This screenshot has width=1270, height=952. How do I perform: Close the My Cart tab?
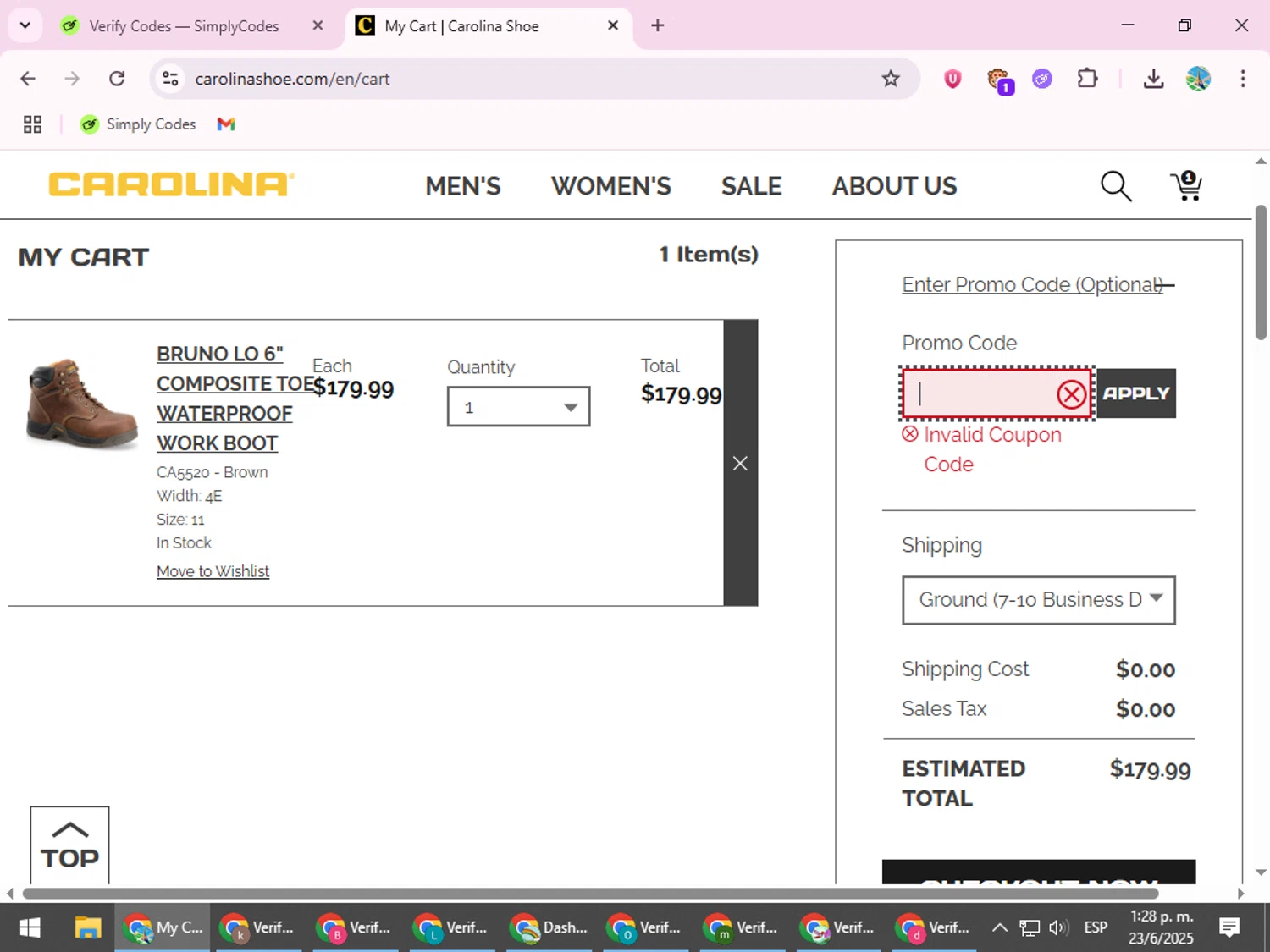(613, 25)
